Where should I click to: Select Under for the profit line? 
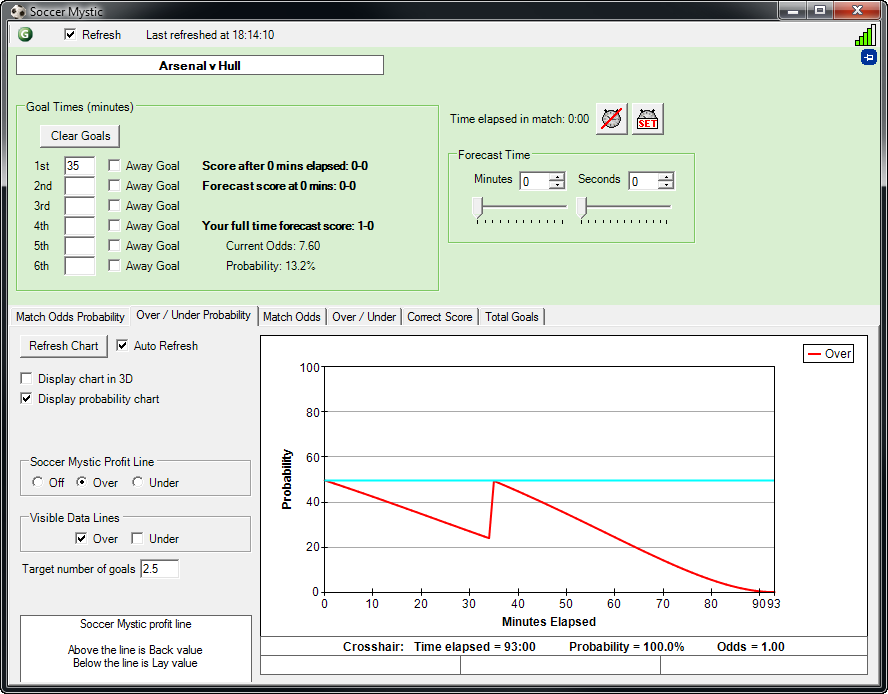click(138, 482)
